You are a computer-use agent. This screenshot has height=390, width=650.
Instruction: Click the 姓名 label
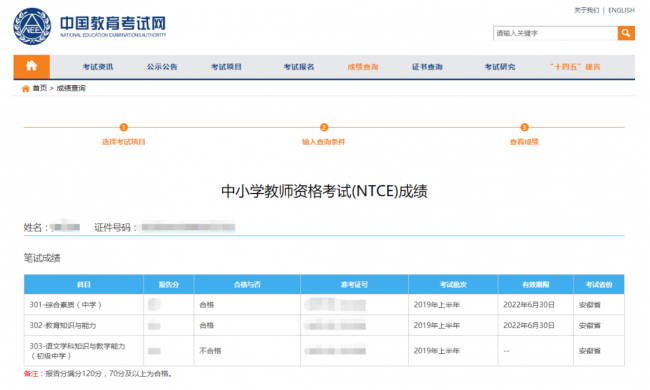35,228
